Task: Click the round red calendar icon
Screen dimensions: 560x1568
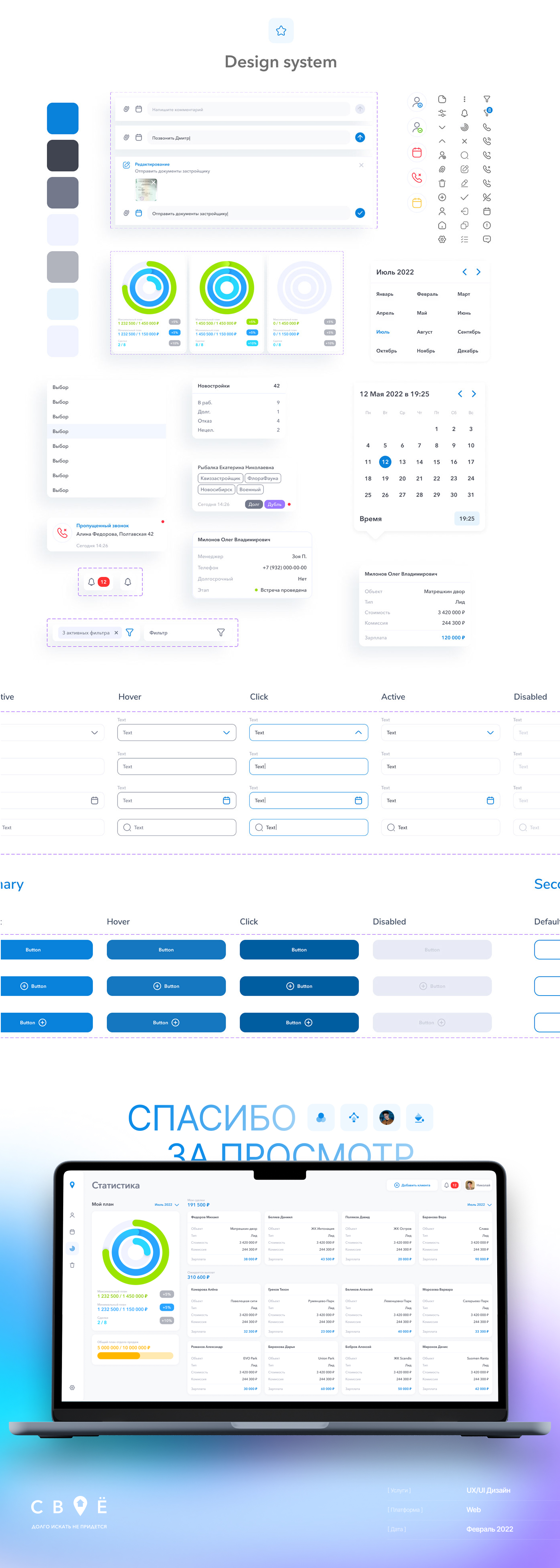Action: click(417, 153)
